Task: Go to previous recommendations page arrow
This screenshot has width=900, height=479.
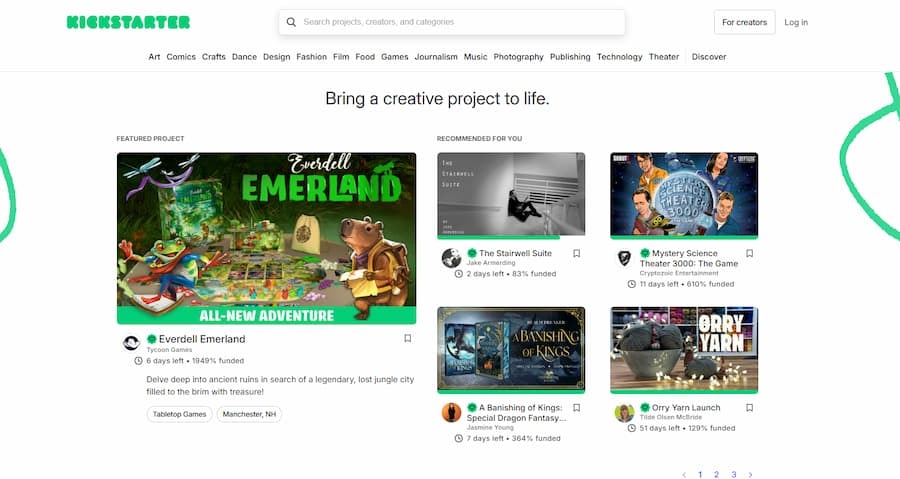Action: click(684, 475)
